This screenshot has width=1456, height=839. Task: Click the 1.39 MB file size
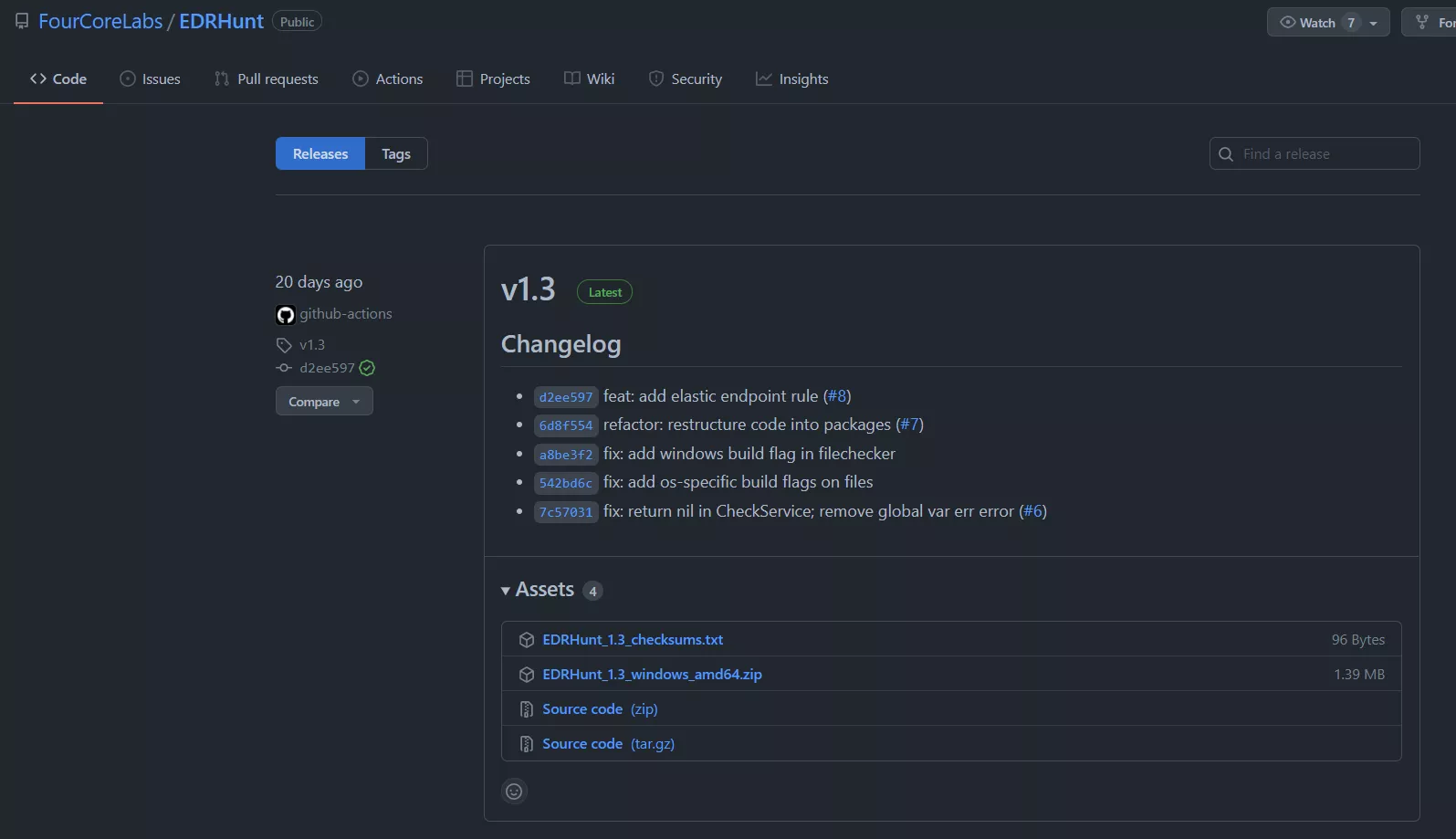tap(1358, 675)
